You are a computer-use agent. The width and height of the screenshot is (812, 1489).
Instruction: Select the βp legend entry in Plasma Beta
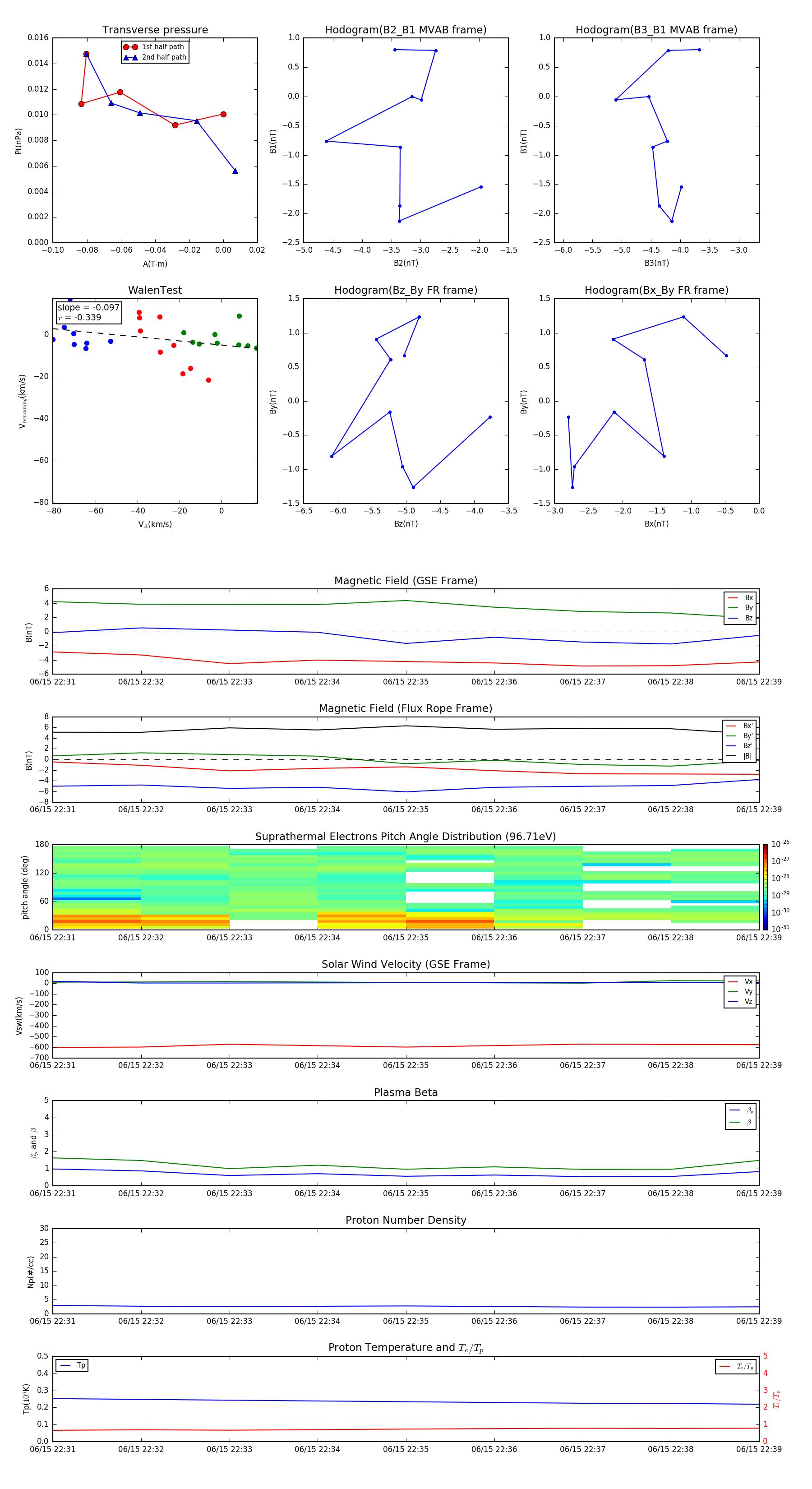741,1110
